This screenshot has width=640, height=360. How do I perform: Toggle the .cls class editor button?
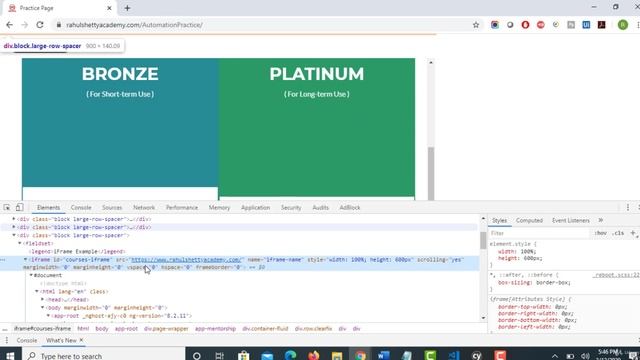point(619,233)
